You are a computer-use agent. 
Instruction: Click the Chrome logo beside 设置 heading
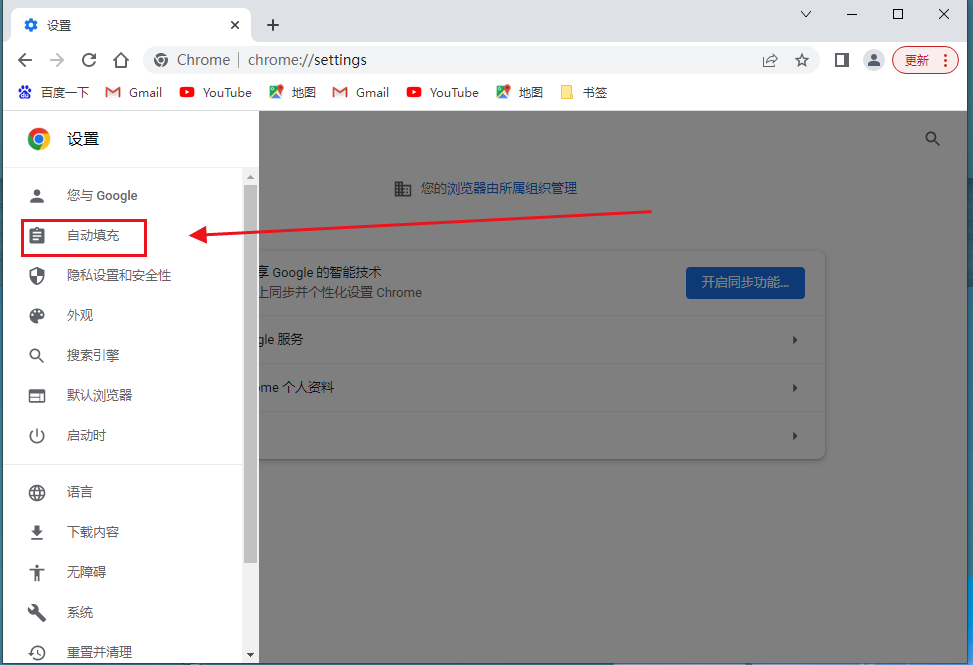point(38,139)
